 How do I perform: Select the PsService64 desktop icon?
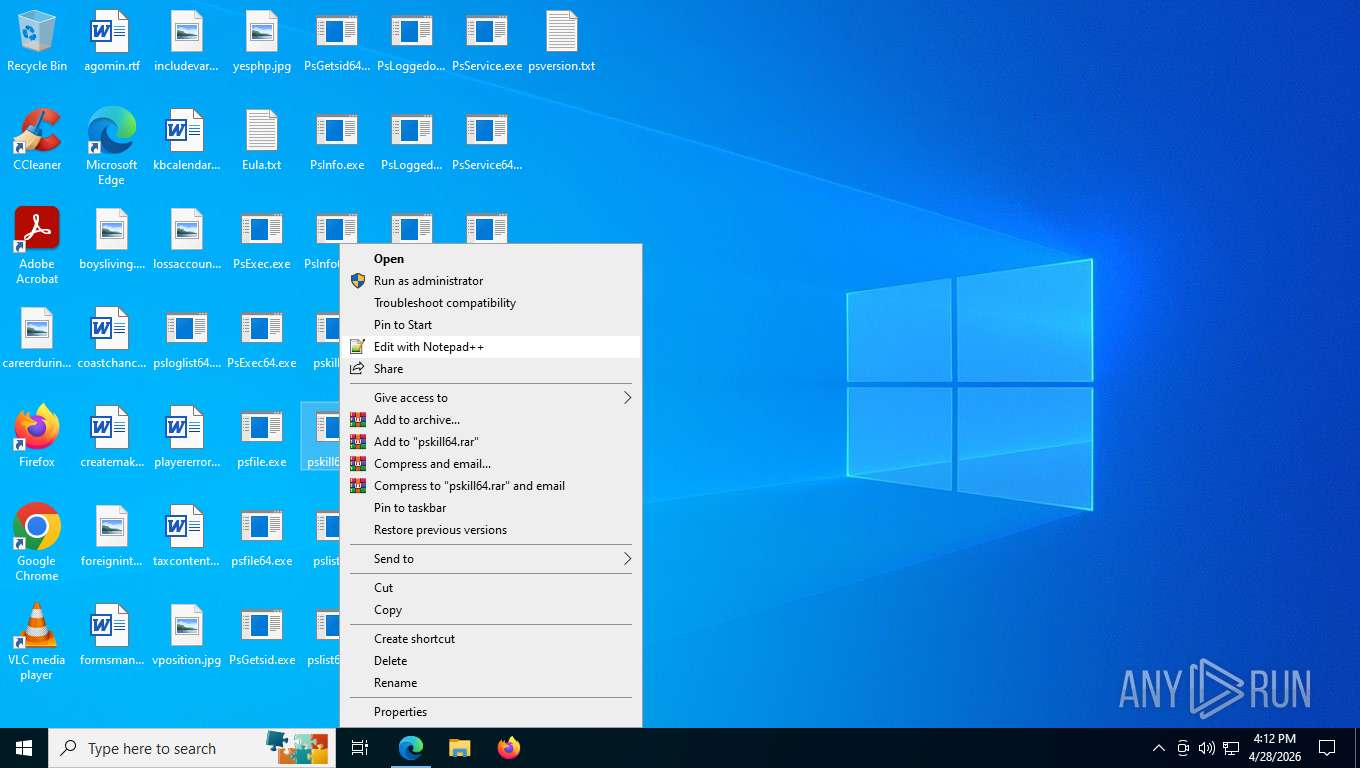pyautogui.click(x=487, y=140)
